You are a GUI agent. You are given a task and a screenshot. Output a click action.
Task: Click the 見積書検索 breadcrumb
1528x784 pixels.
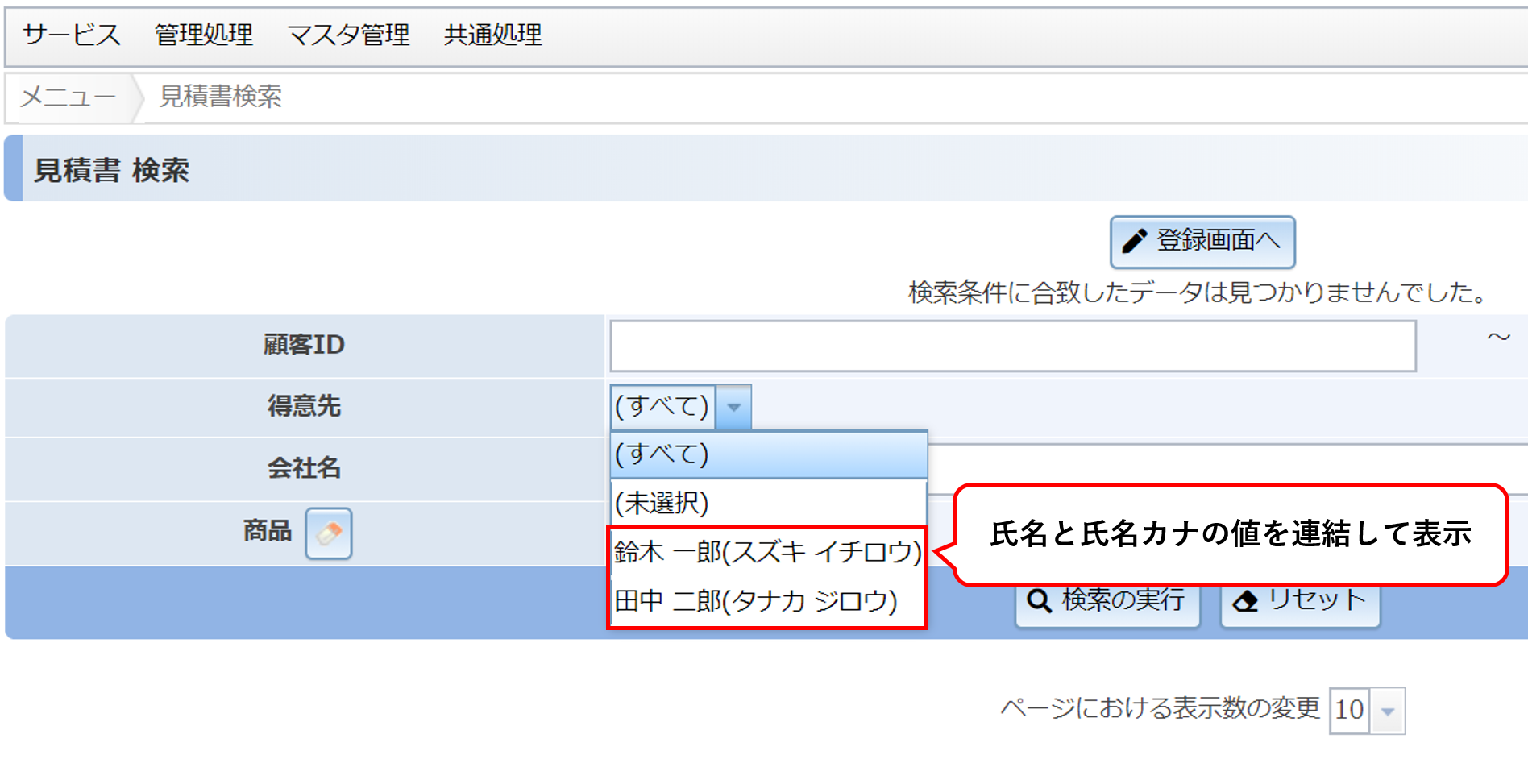pos(220,97)
